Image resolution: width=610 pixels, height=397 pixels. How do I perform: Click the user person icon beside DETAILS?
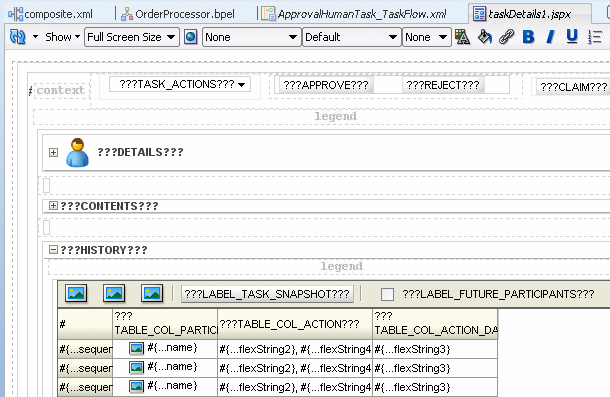tap(77, 153)
